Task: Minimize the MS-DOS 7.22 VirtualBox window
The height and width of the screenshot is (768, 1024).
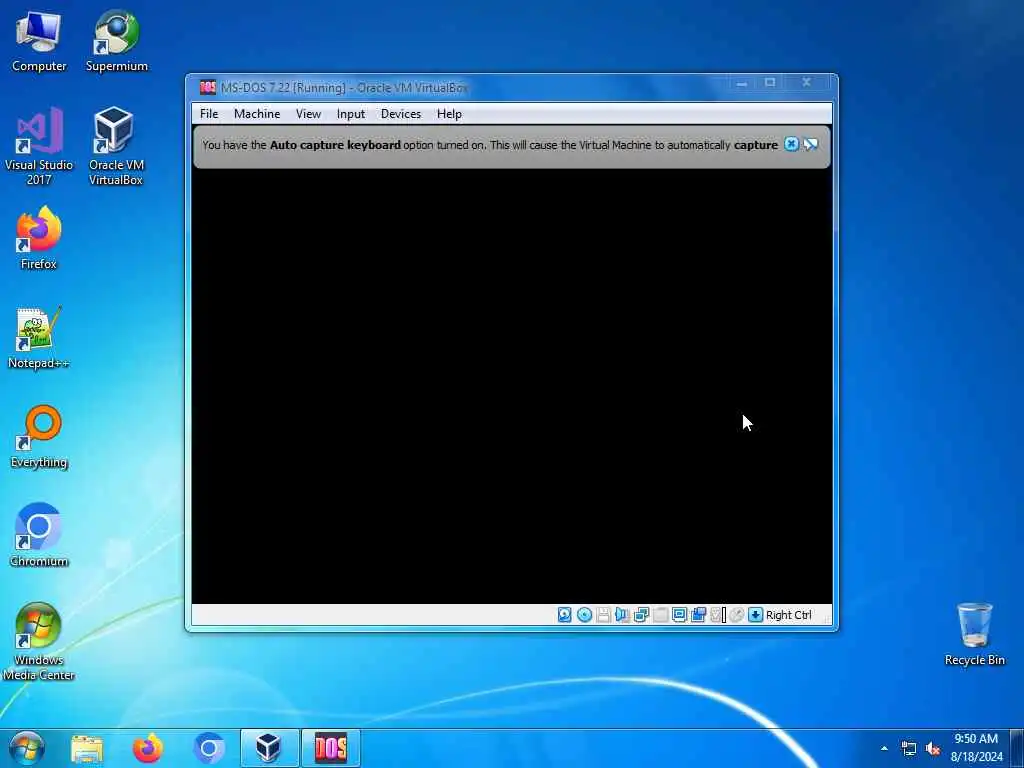Action: pyautogui.click(x=741, y=83)
